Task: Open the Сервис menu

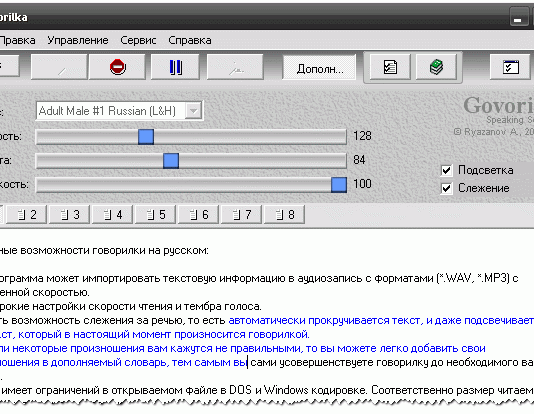Action: point(138,40)
